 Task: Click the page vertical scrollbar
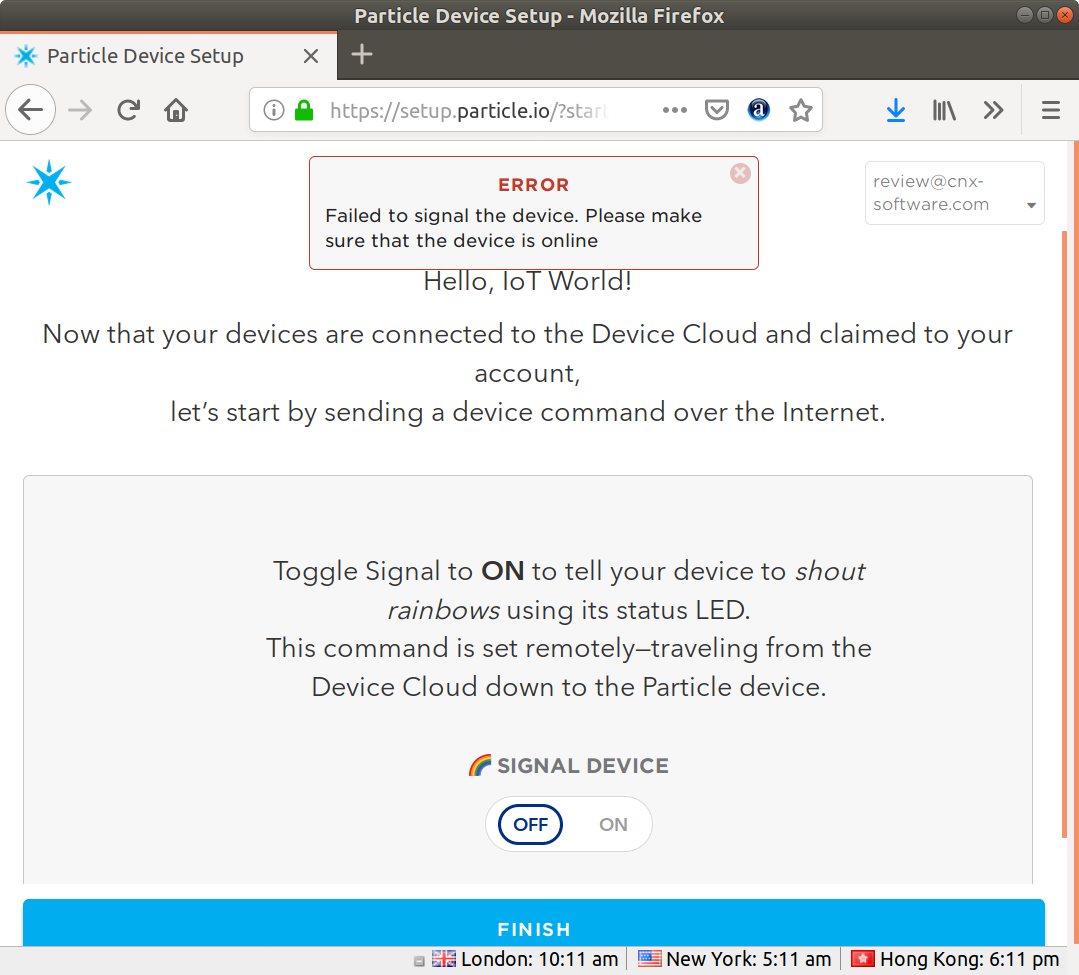tap(1065, 533)
